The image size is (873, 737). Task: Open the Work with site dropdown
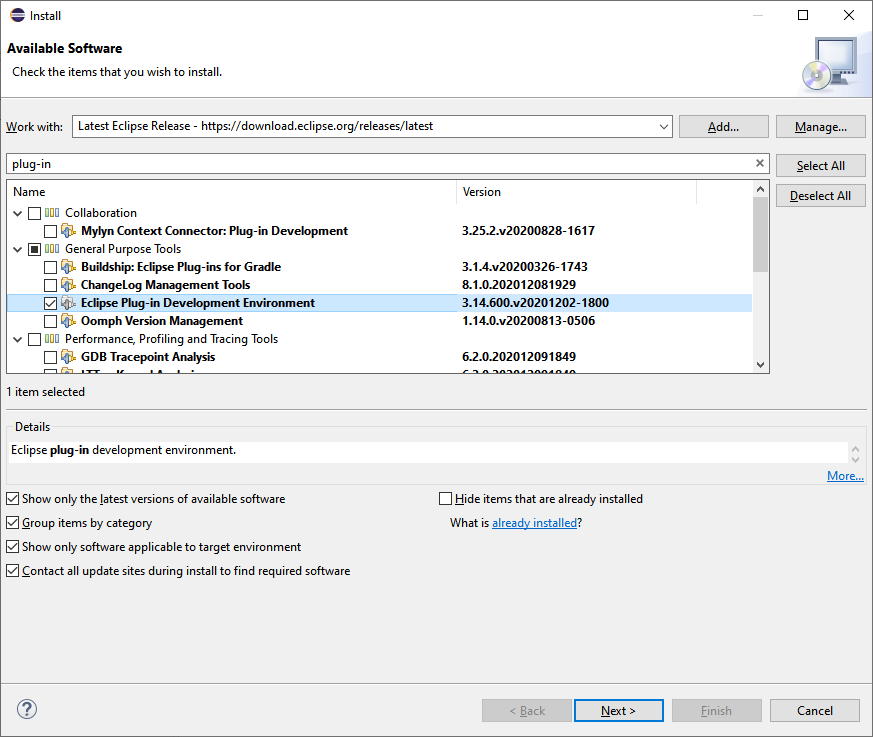664,126
